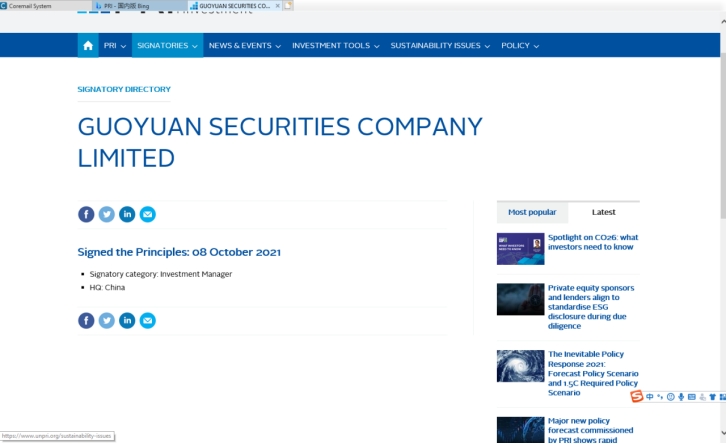Open 'Private equity sponsors and lenders' article

coord(591,307)
